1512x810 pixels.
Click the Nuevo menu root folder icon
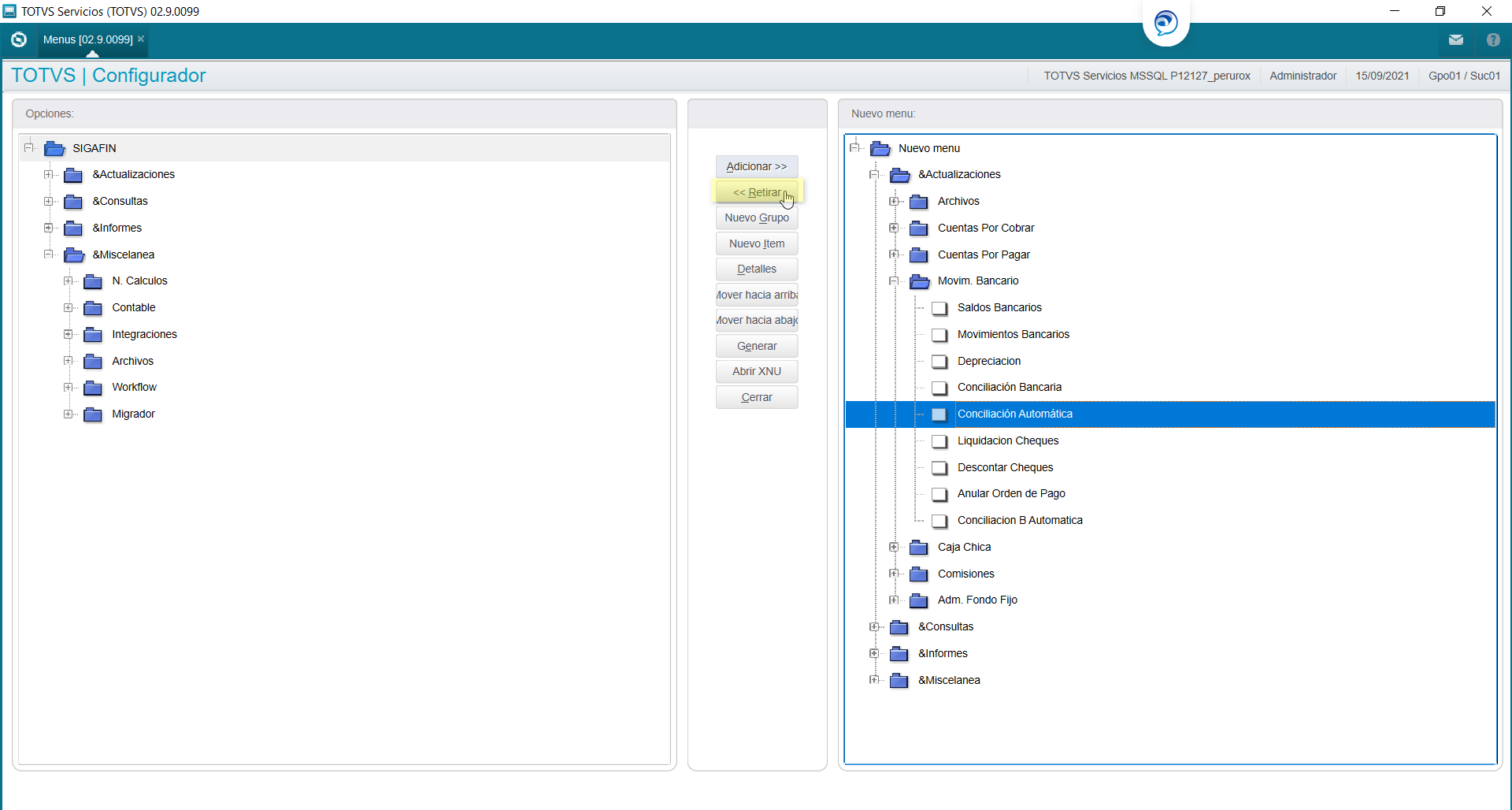(880, 148)
